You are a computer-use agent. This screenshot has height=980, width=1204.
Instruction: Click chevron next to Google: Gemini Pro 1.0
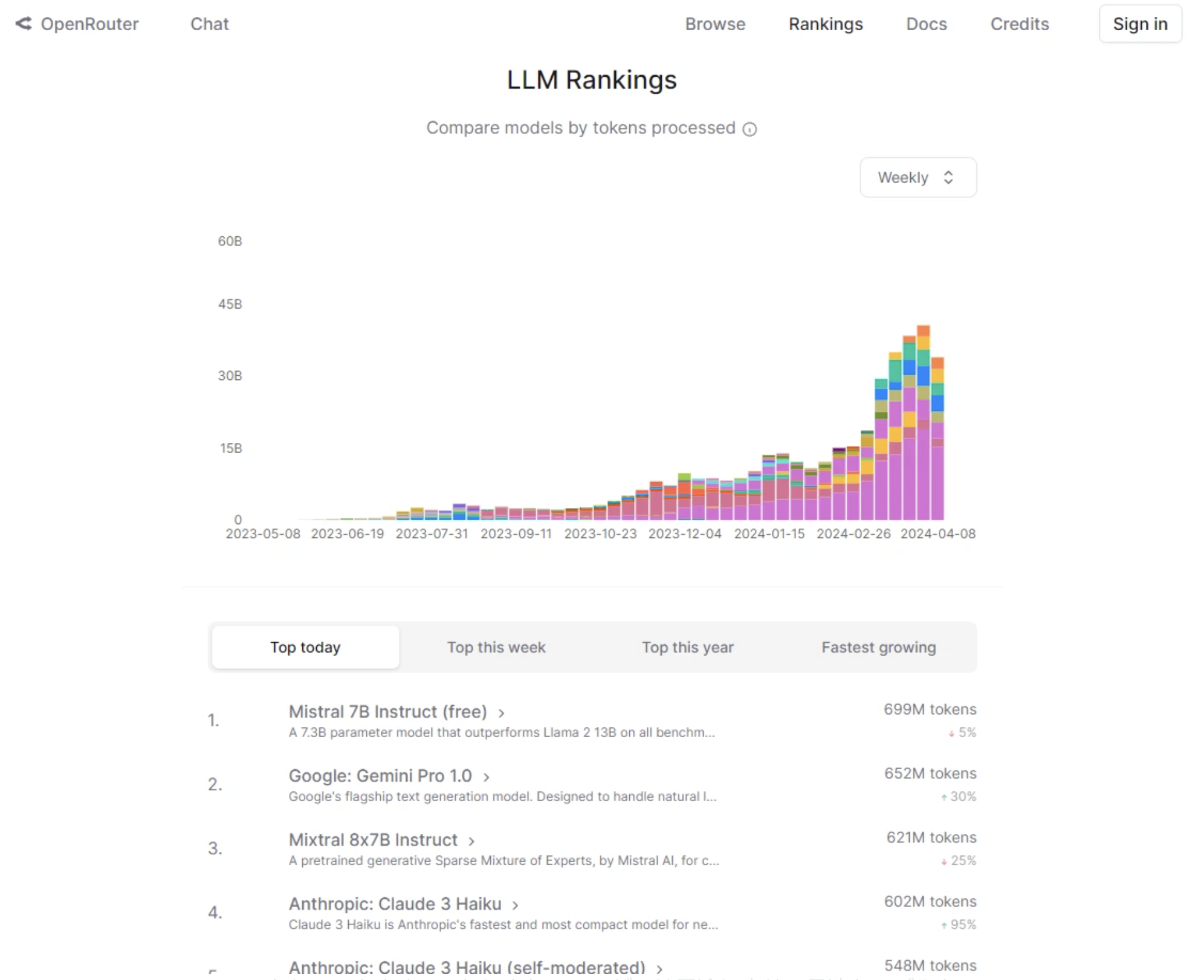(x=486, y=777)
